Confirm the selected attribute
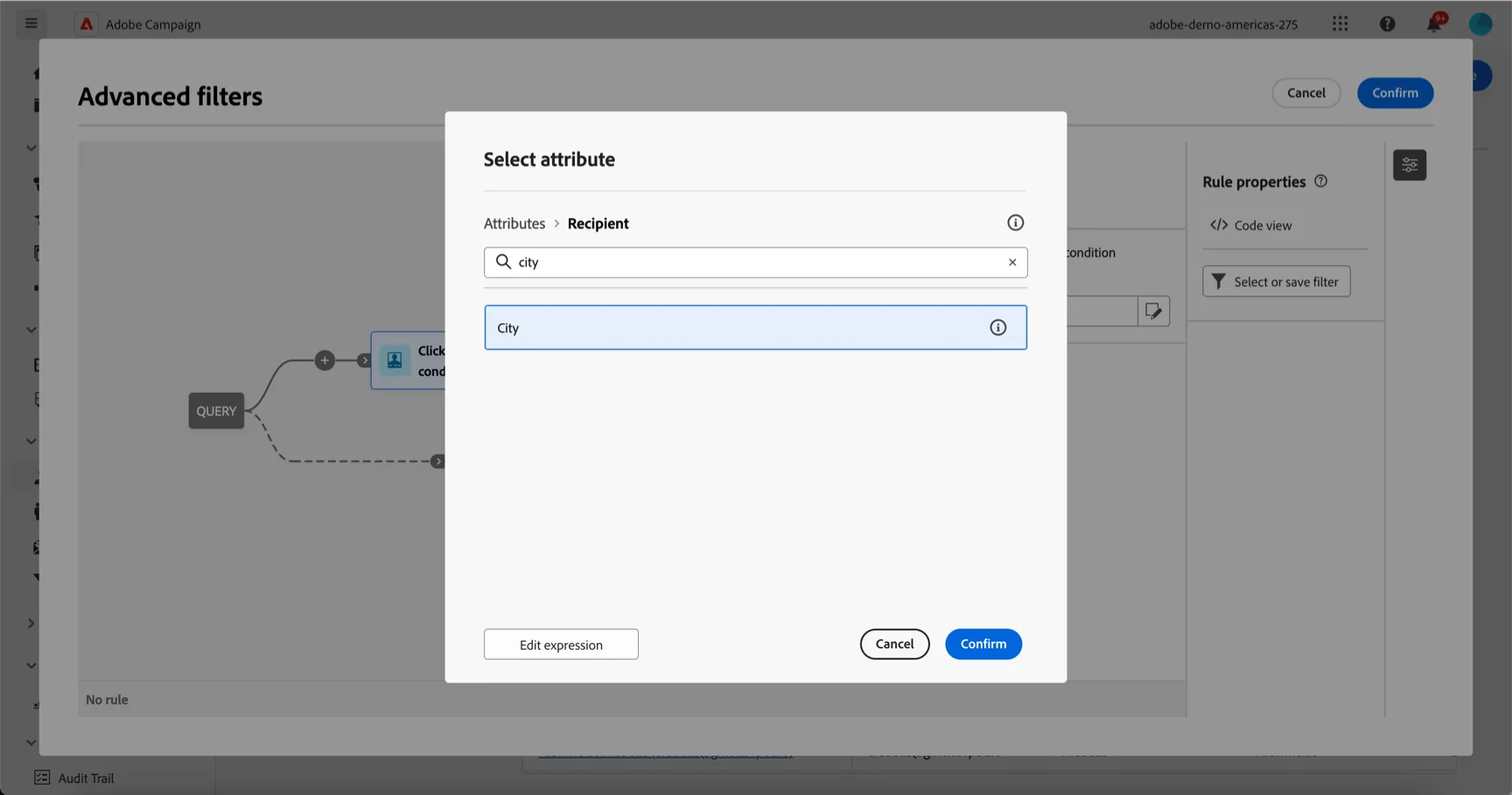 (x=983, y=644)
